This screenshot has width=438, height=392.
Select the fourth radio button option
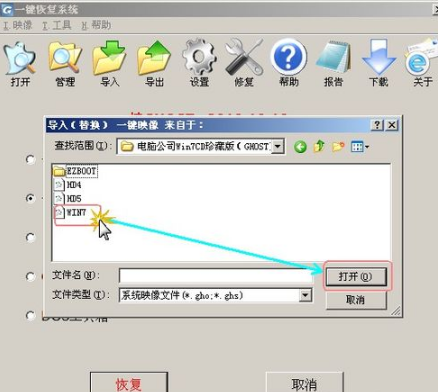30,276
